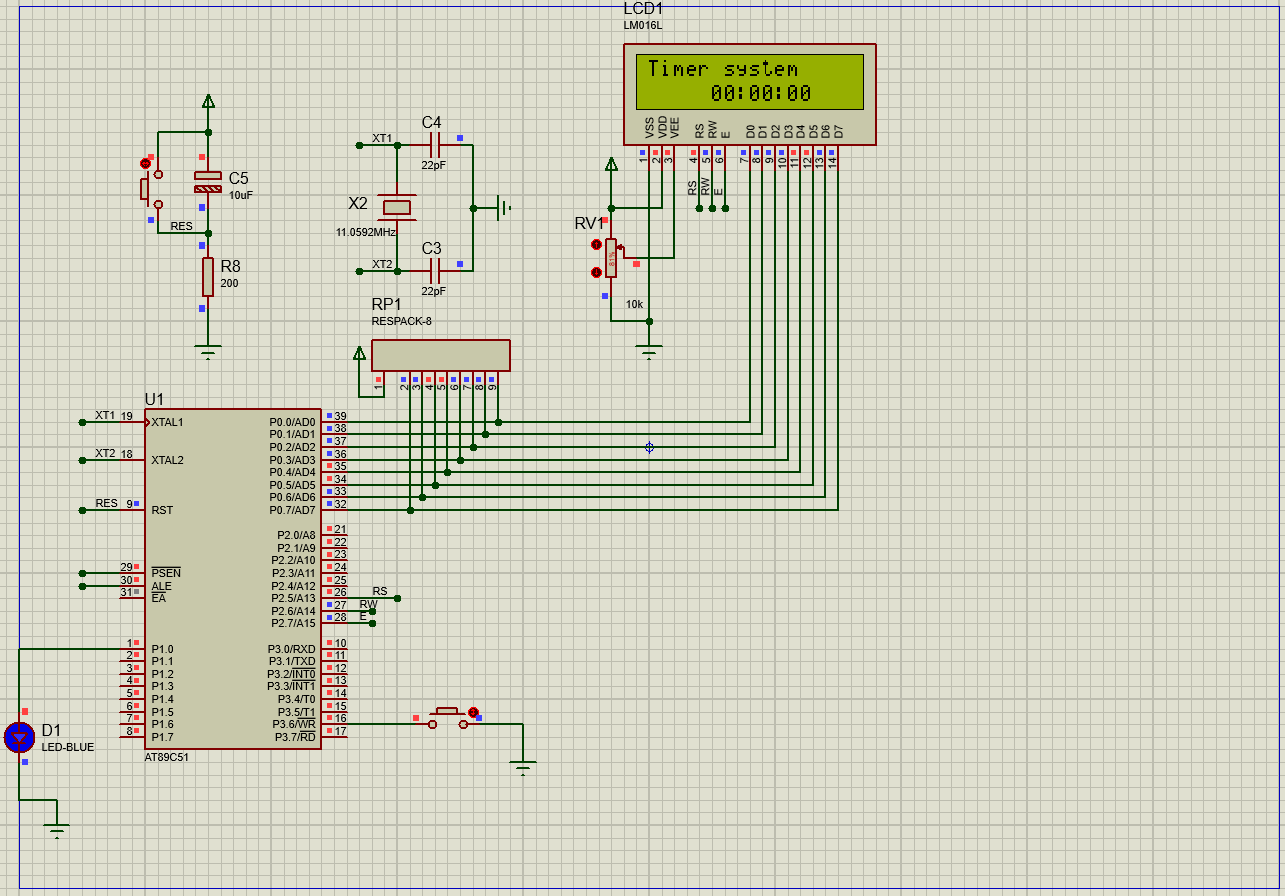This screenshot has width=1285, height=896.
Task: Click the PSEN pin label on U1
Action: [166, 573]
